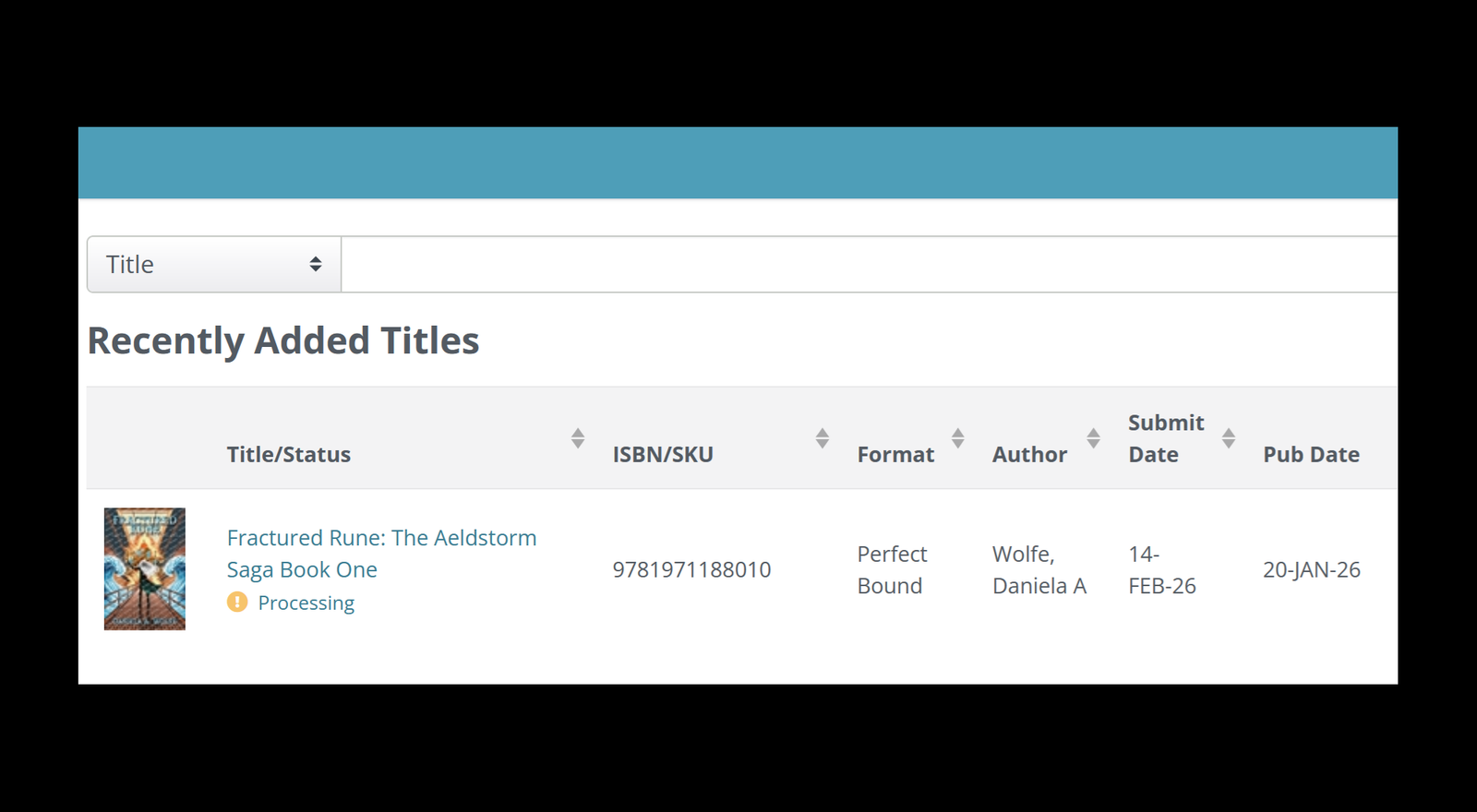Click the Format column sort arrows

click(958, 438)
